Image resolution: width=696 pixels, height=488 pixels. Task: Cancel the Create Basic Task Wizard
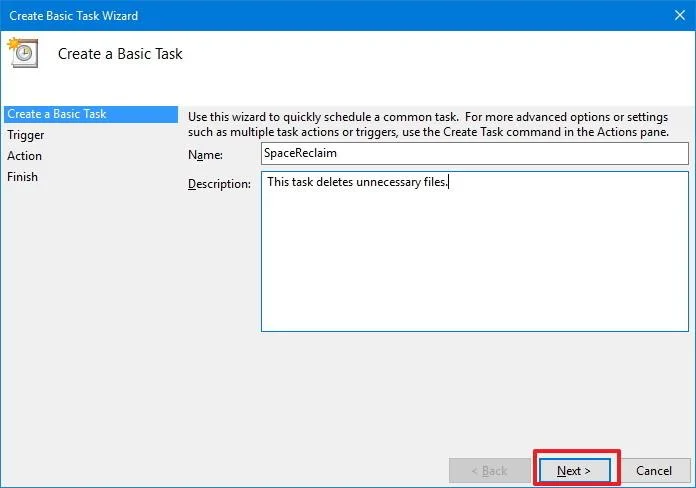point(655,470)
